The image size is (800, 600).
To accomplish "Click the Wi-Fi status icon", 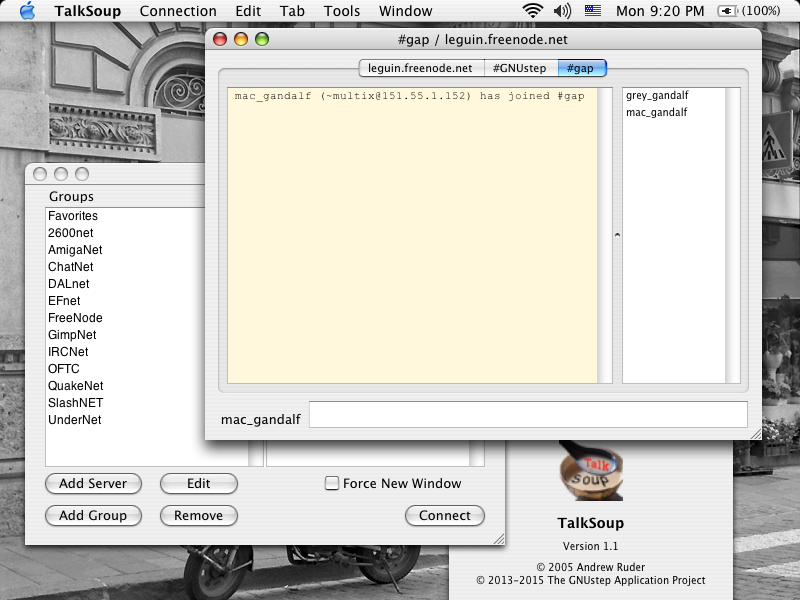I will point(533,11).
